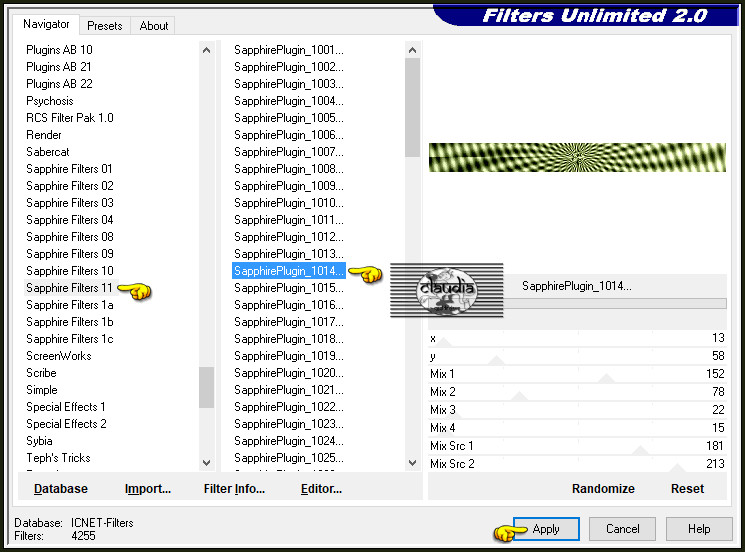Select Sapphire Filters 02
Screen dimensions: 745x552
pyautogui.click(x=70, y=186)
